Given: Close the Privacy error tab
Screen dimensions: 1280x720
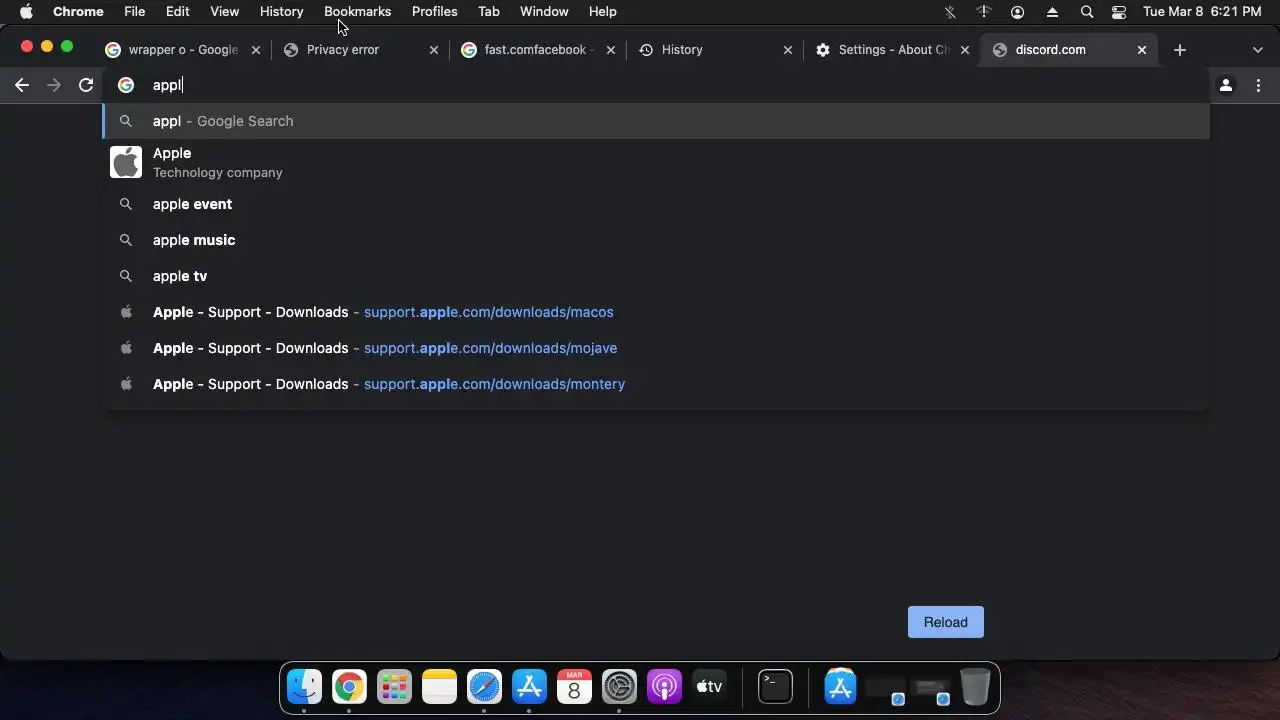Looking at the screenshot, I should 434,50.
